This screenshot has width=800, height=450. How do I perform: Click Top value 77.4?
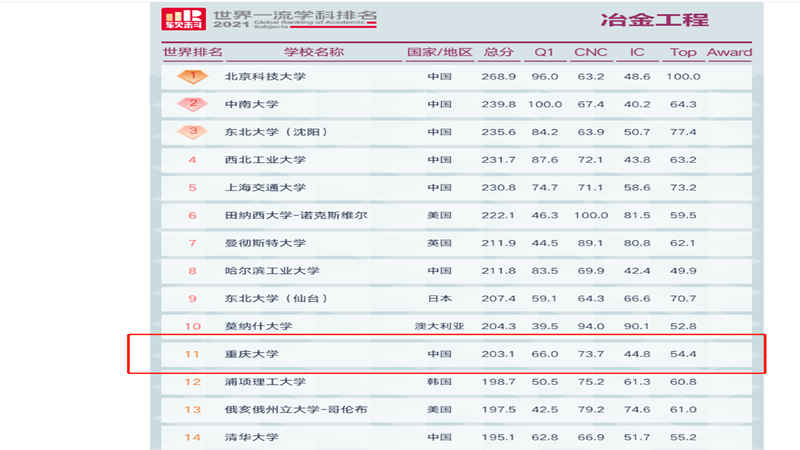683,132
